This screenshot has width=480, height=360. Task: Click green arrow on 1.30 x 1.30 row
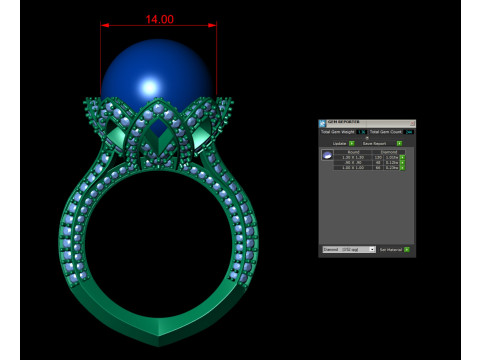click(402, 157)
